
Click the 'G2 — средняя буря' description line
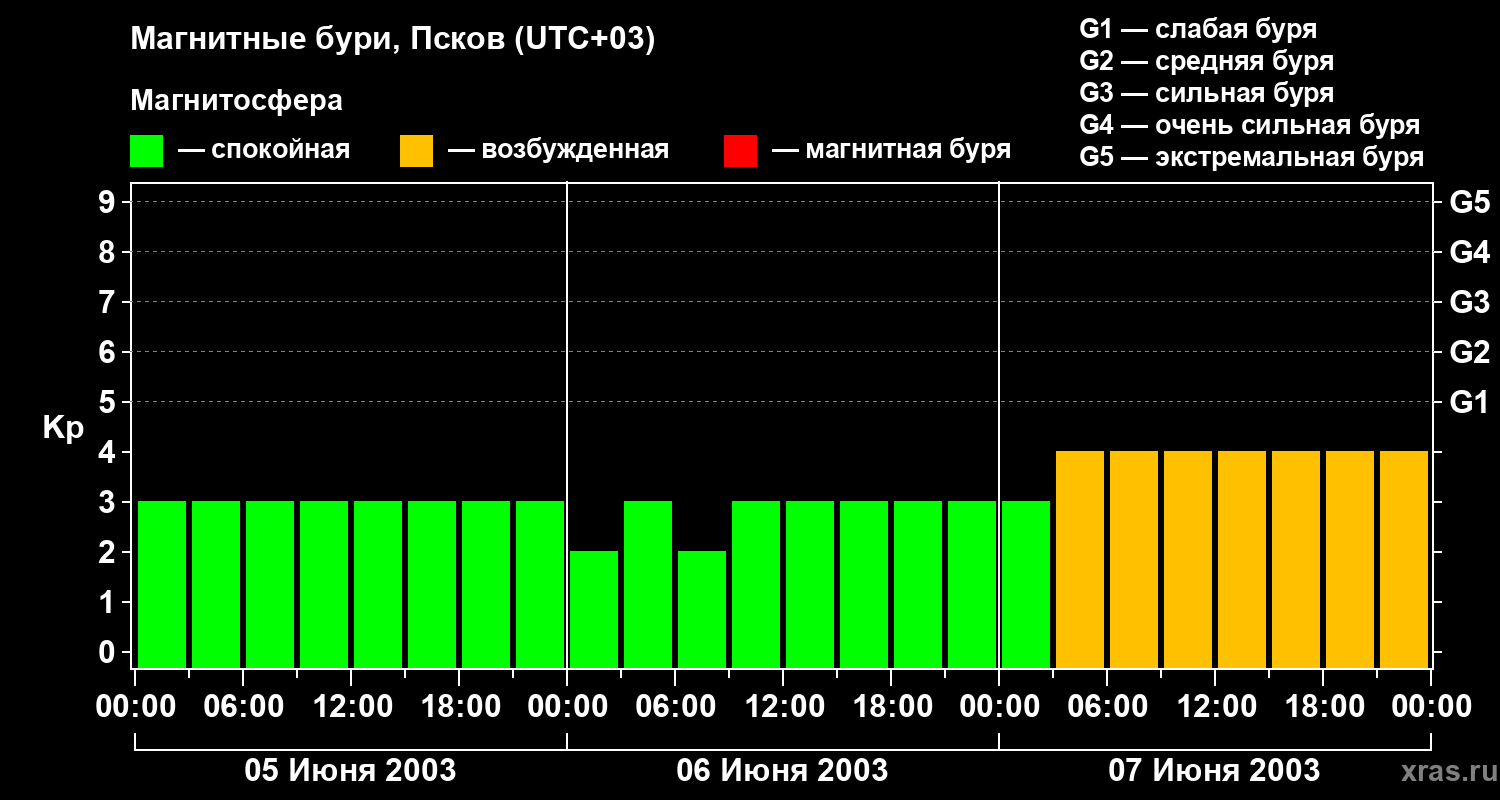click(1206, 61)
